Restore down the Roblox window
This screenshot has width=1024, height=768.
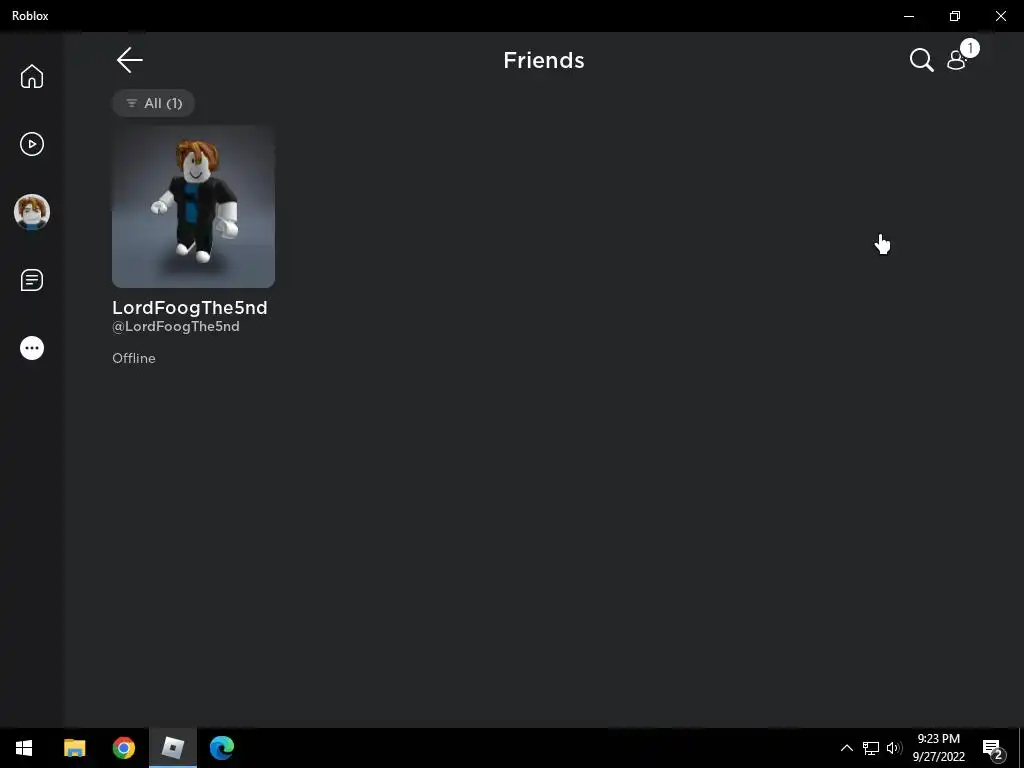tap(955, 16)
